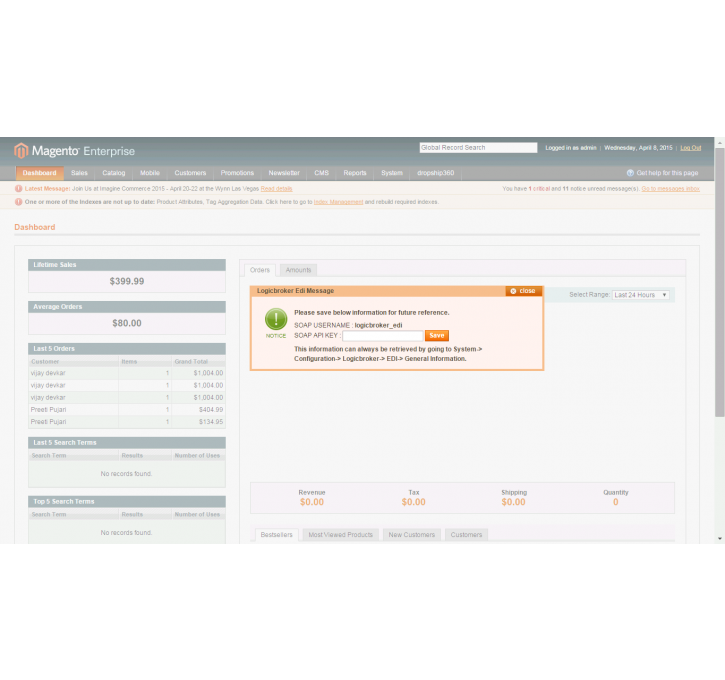Open the Customers menu

click(190, 173)
